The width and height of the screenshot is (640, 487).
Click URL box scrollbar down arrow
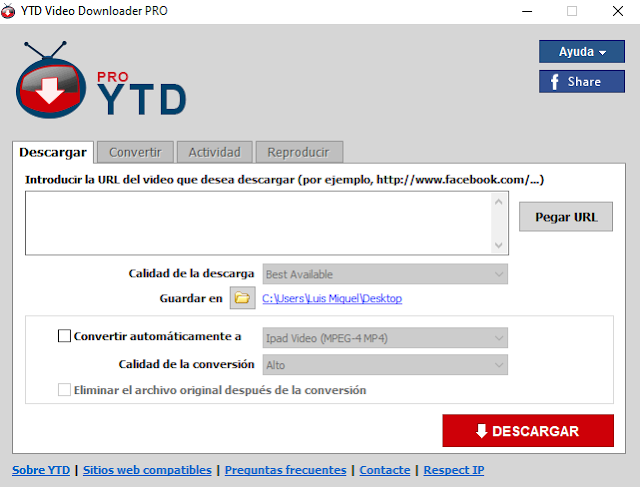[x=498, y=245]
